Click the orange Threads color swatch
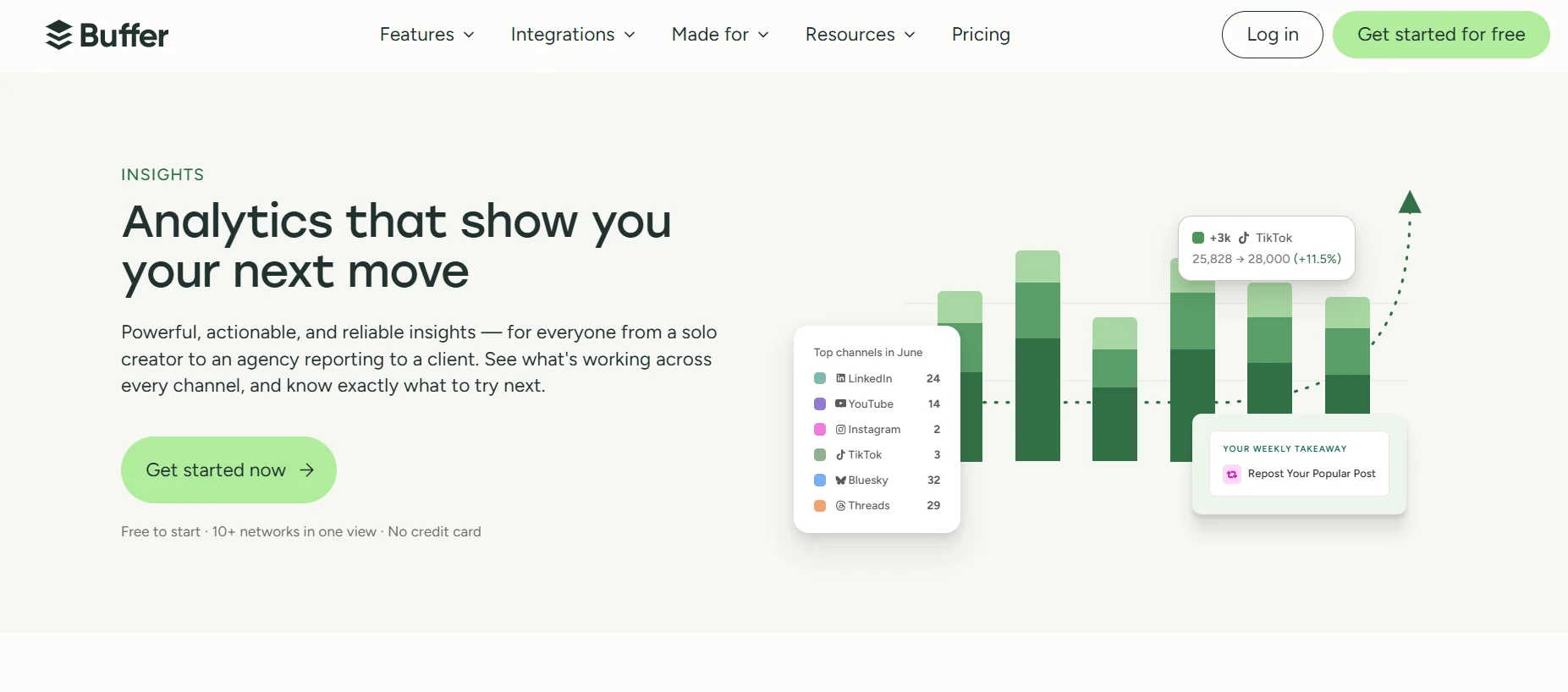The height and width of the screenshot is (692, 1568). 820,505
